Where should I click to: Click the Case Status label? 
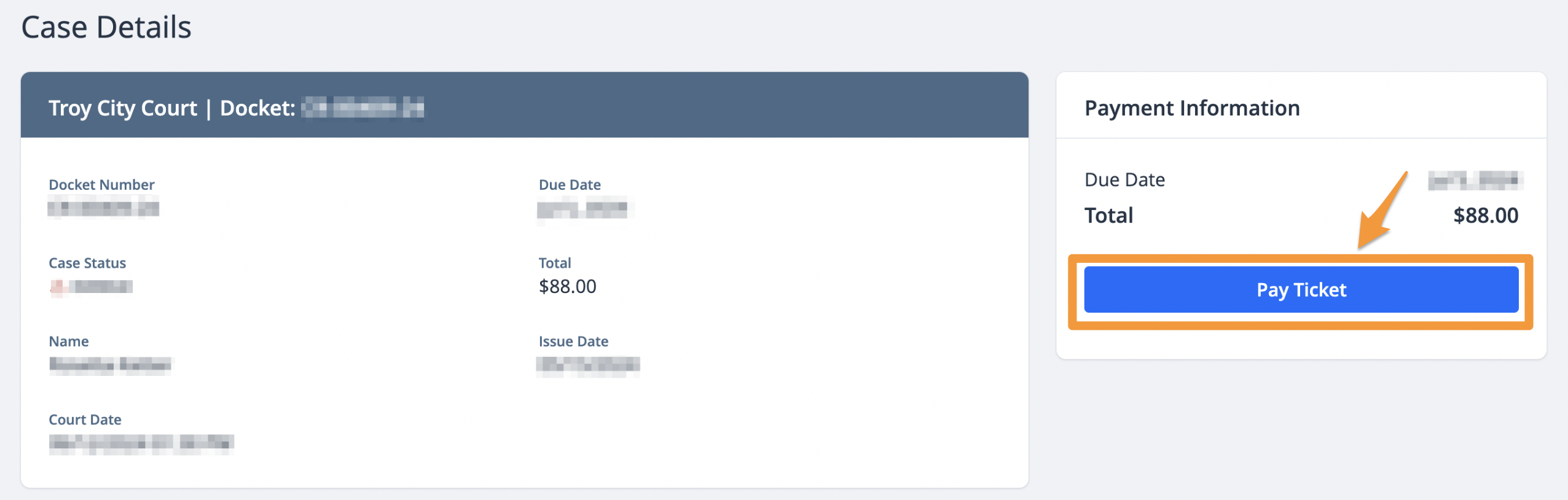click(87, 263)
